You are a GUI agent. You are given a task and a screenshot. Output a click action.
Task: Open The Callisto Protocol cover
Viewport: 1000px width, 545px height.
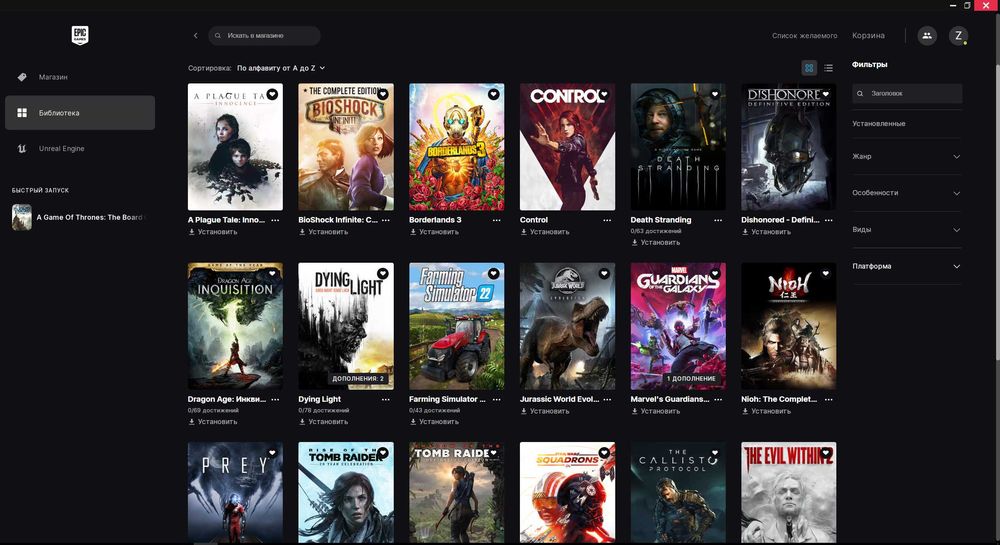click(678, 493)
